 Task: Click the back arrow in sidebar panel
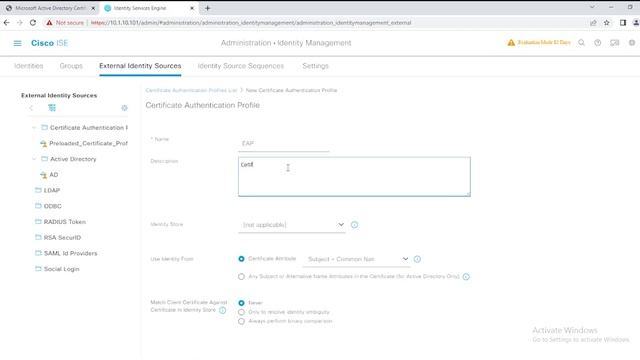[x=31, y=108]
